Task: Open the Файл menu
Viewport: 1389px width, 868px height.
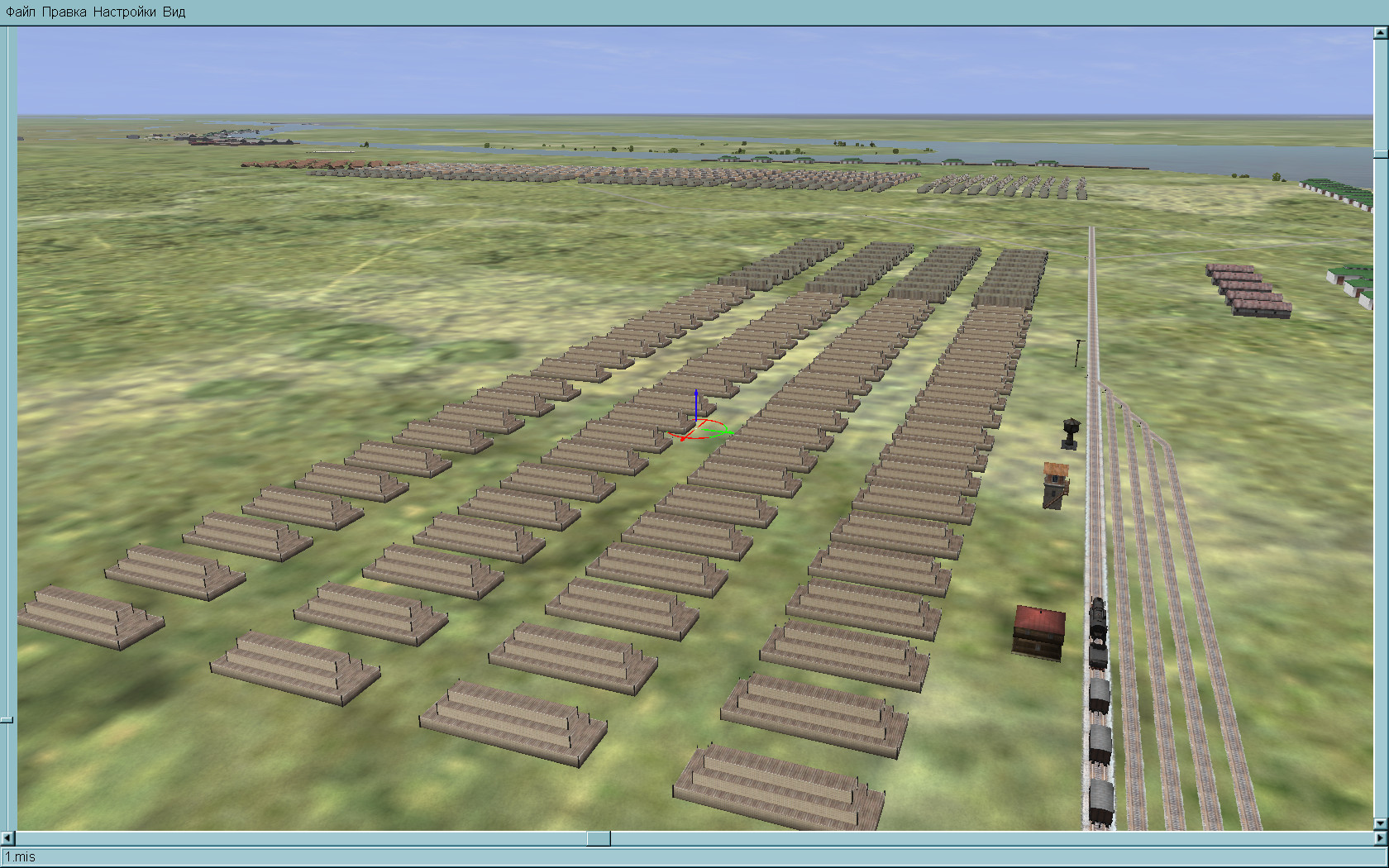Action: 21,12
